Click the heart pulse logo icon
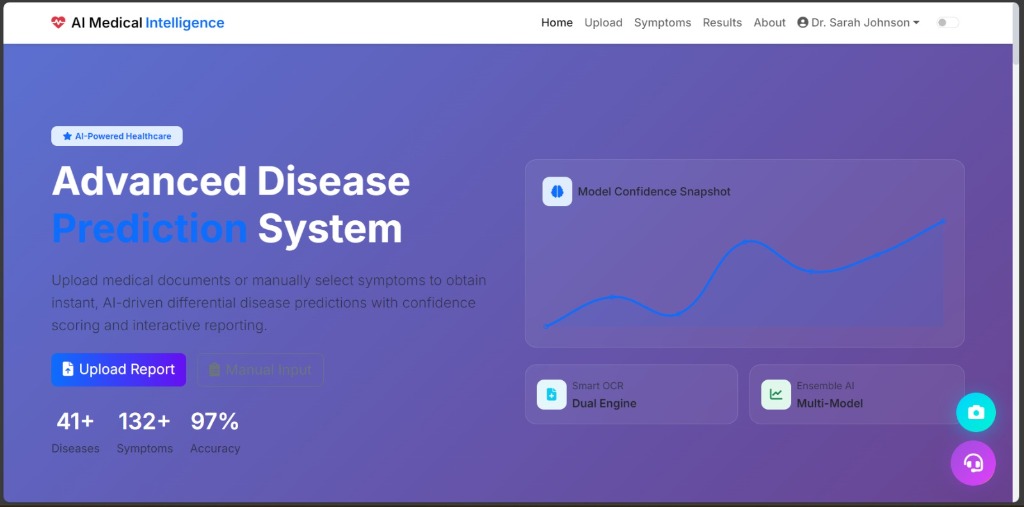This screenshot has width=1024, height=507. 58,23
